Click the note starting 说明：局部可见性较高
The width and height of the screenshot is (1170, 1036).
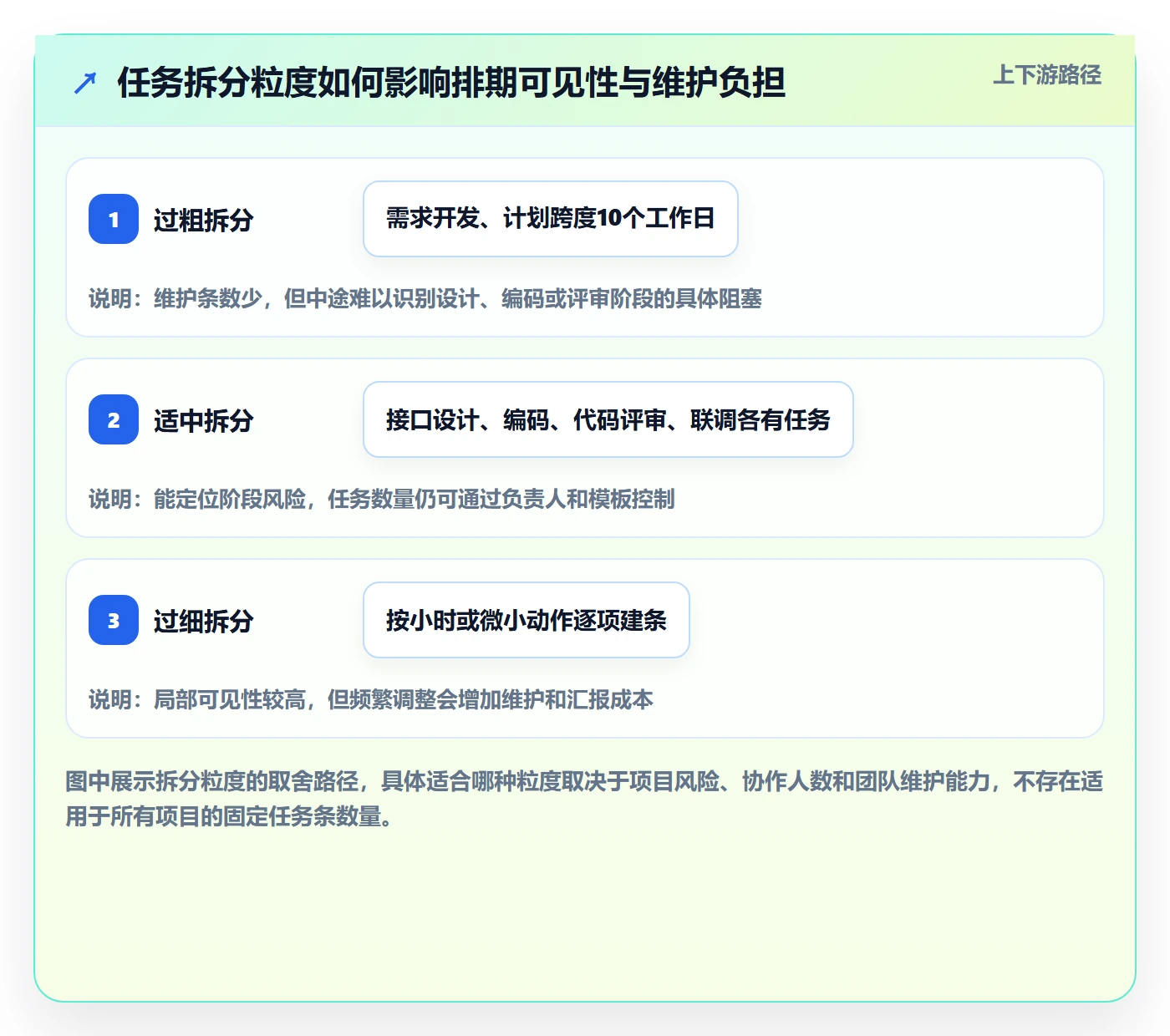click(x=371, y=699)
